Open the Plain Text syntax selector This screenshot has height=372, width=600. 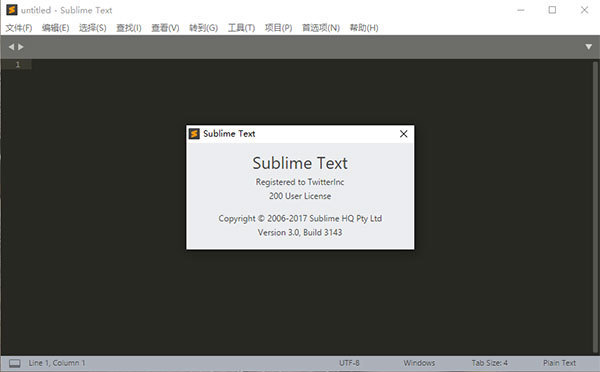click(559, 363)
